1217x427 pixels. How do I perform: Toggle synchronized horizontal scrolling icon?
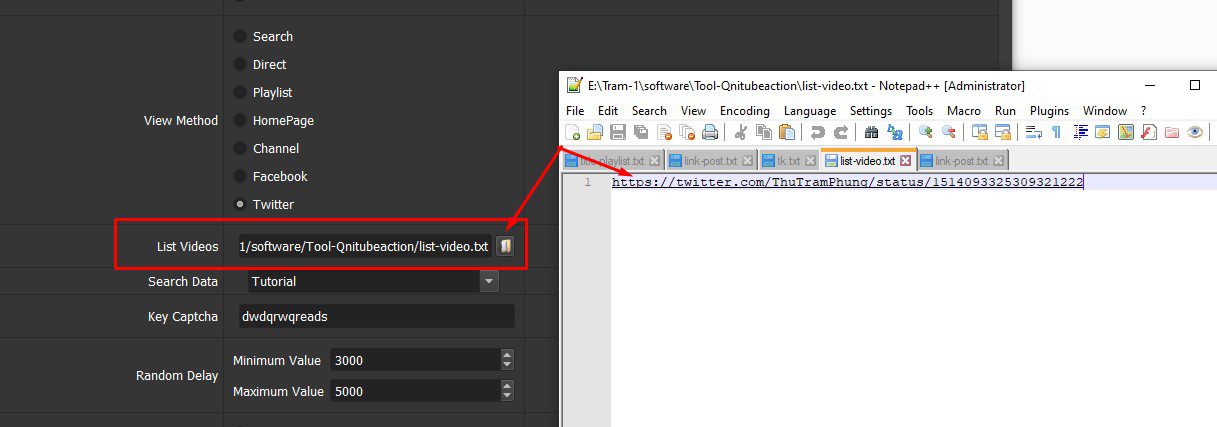[x=1003, y=132]
